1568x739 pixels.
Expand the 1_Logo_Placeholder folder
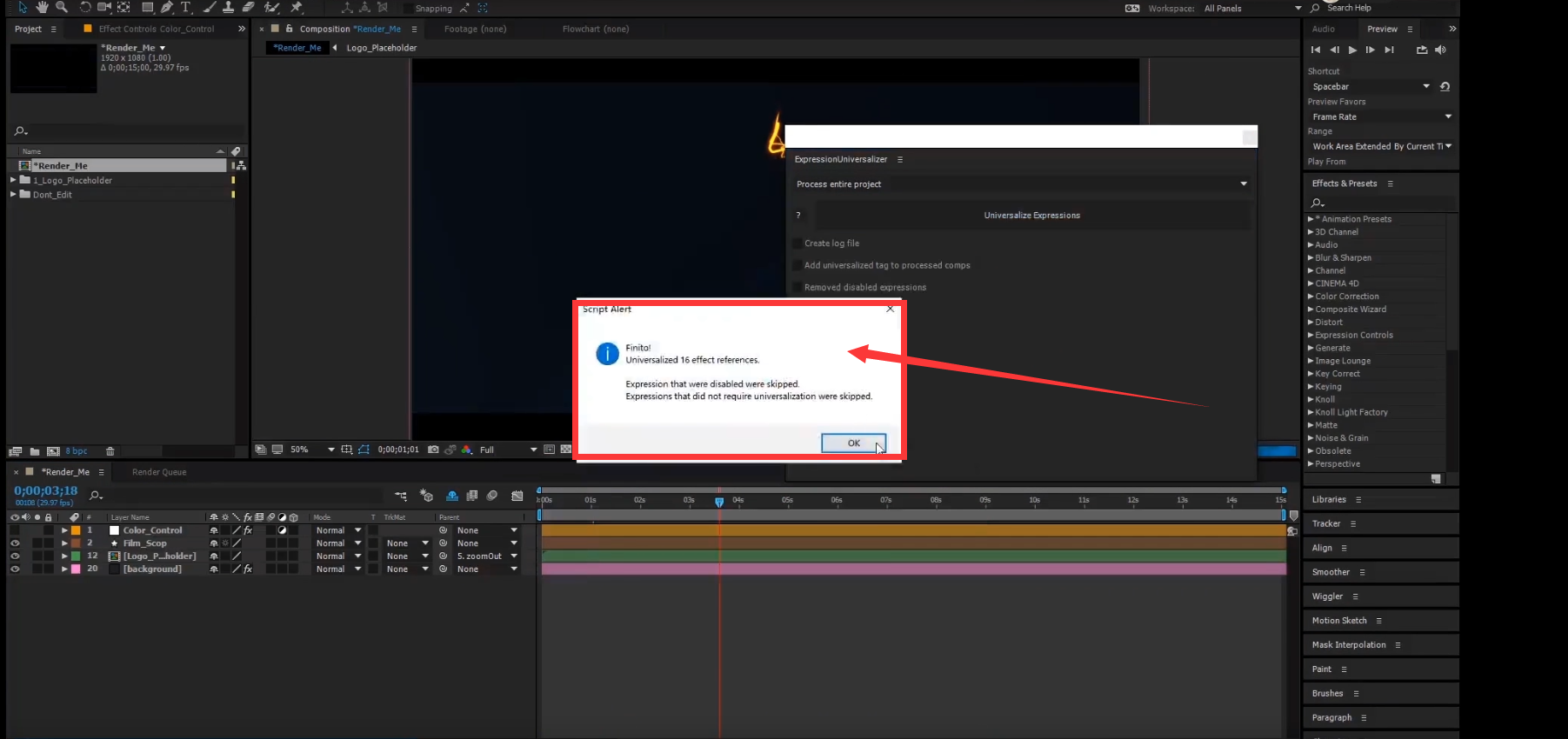coord(13,180)
